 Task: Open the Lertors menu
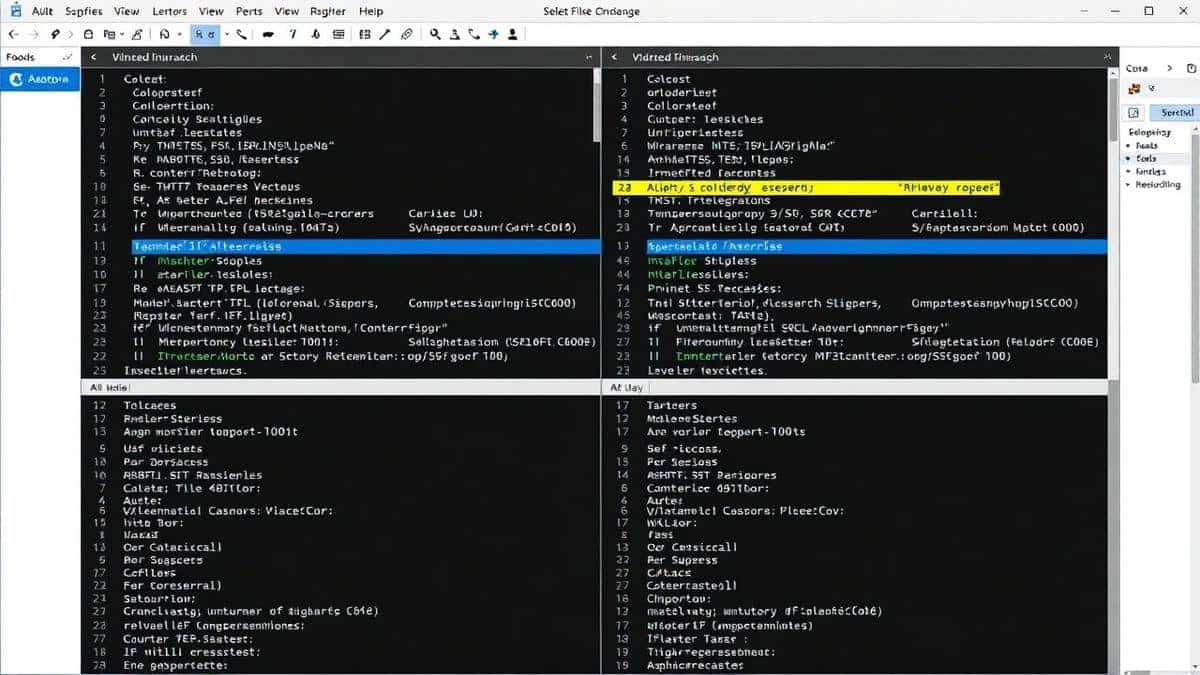pyautogui.click(x=169, y=11)
